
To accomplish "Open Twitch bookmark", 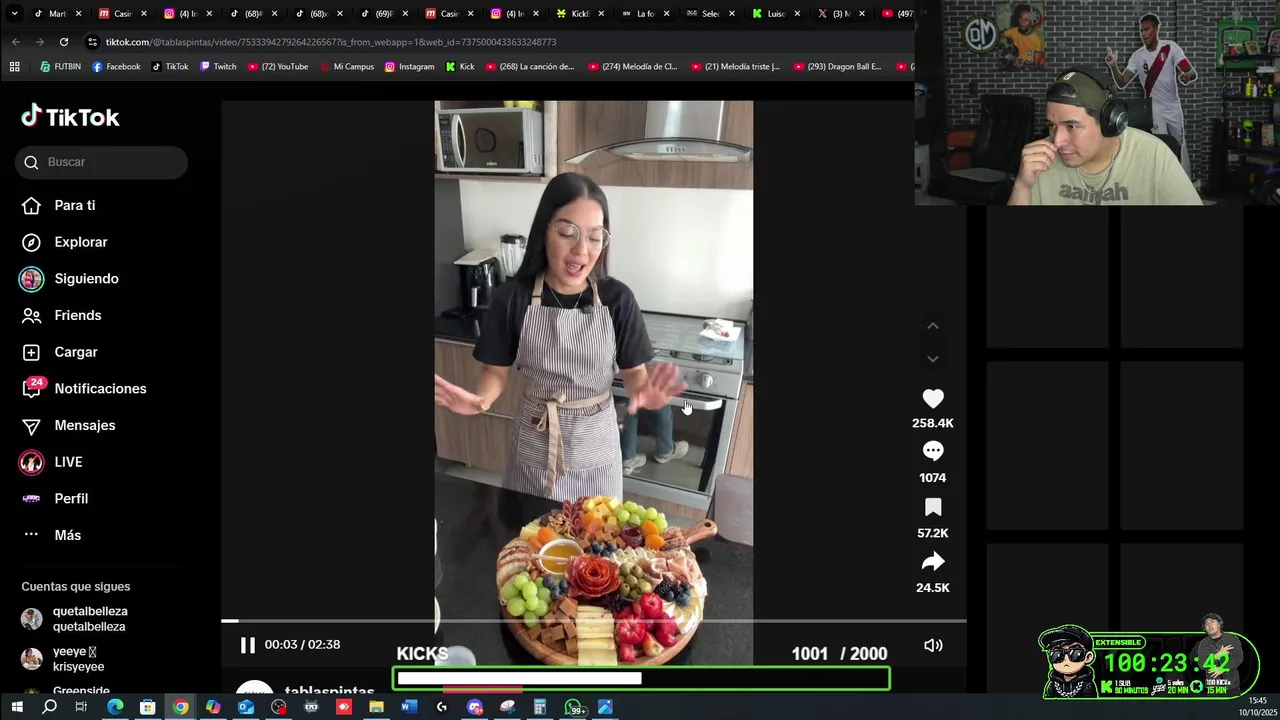I will coord(218,67).
